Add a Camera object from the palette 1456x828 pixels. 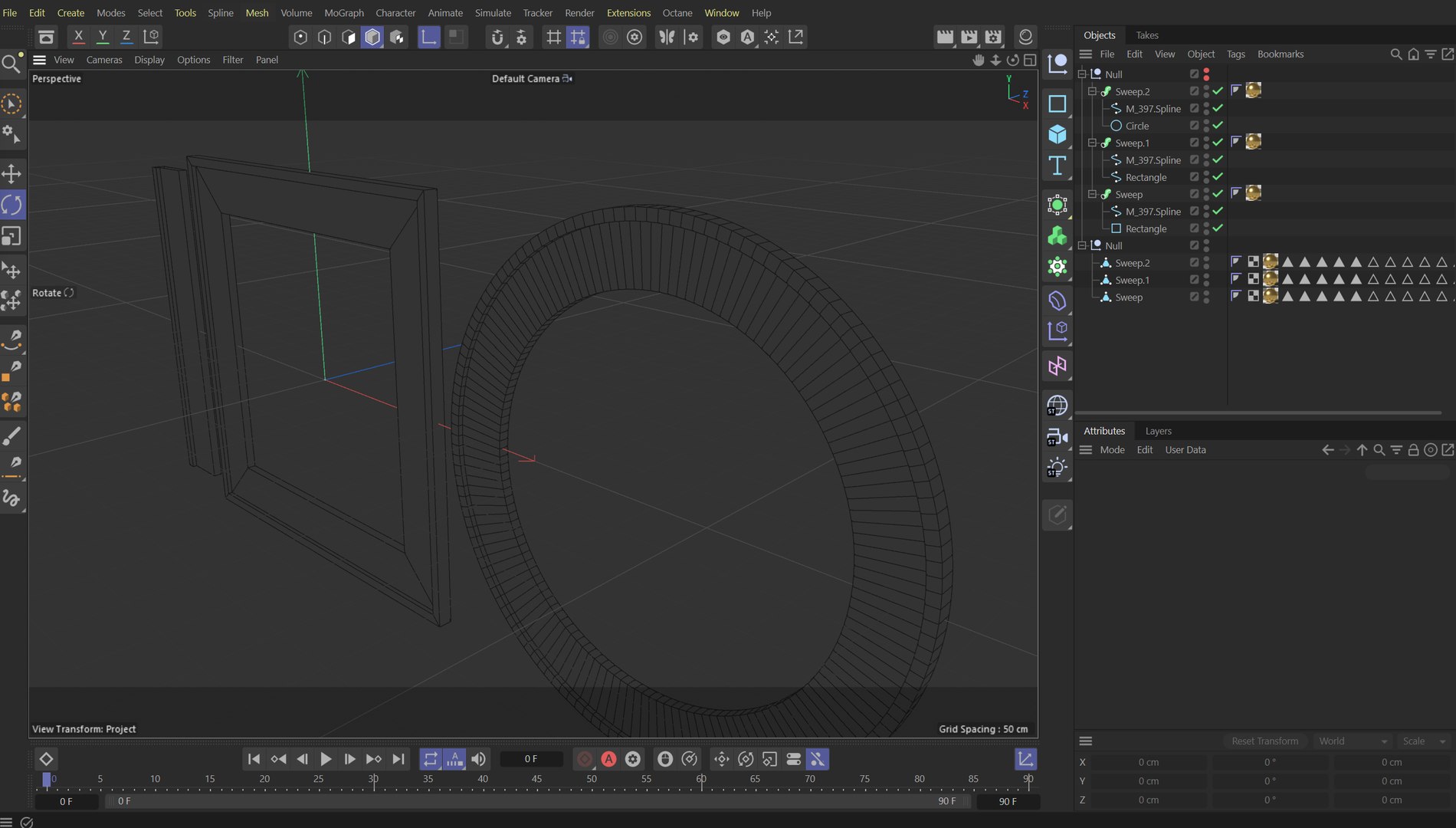click(1058, 437)
